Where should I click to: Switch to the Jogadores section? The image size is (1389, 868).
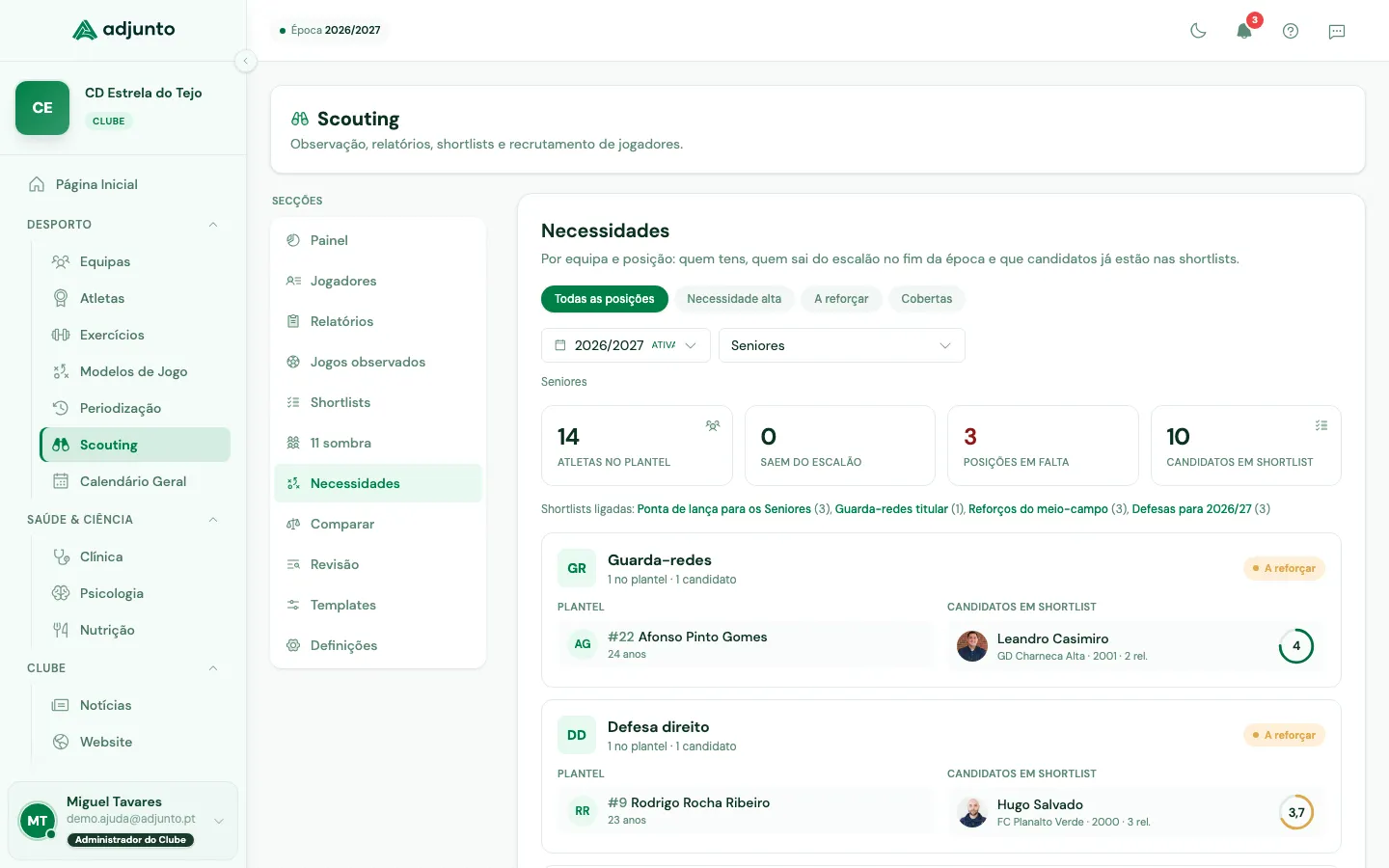point(378,281)
